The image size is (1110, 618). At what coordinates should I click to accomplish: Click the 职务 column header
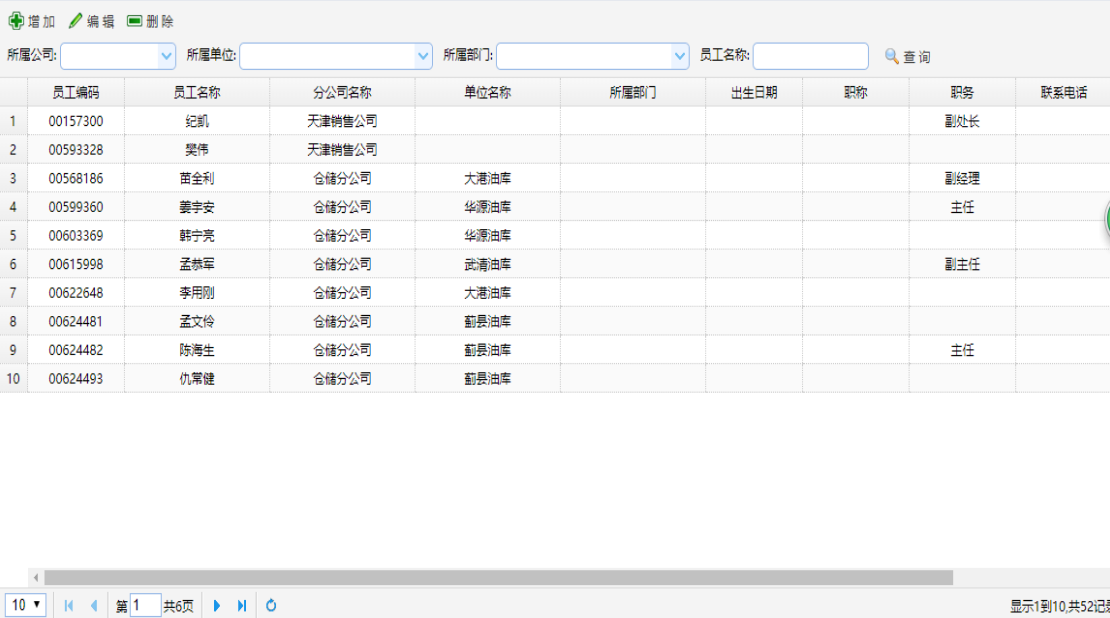tap(962, 92)
